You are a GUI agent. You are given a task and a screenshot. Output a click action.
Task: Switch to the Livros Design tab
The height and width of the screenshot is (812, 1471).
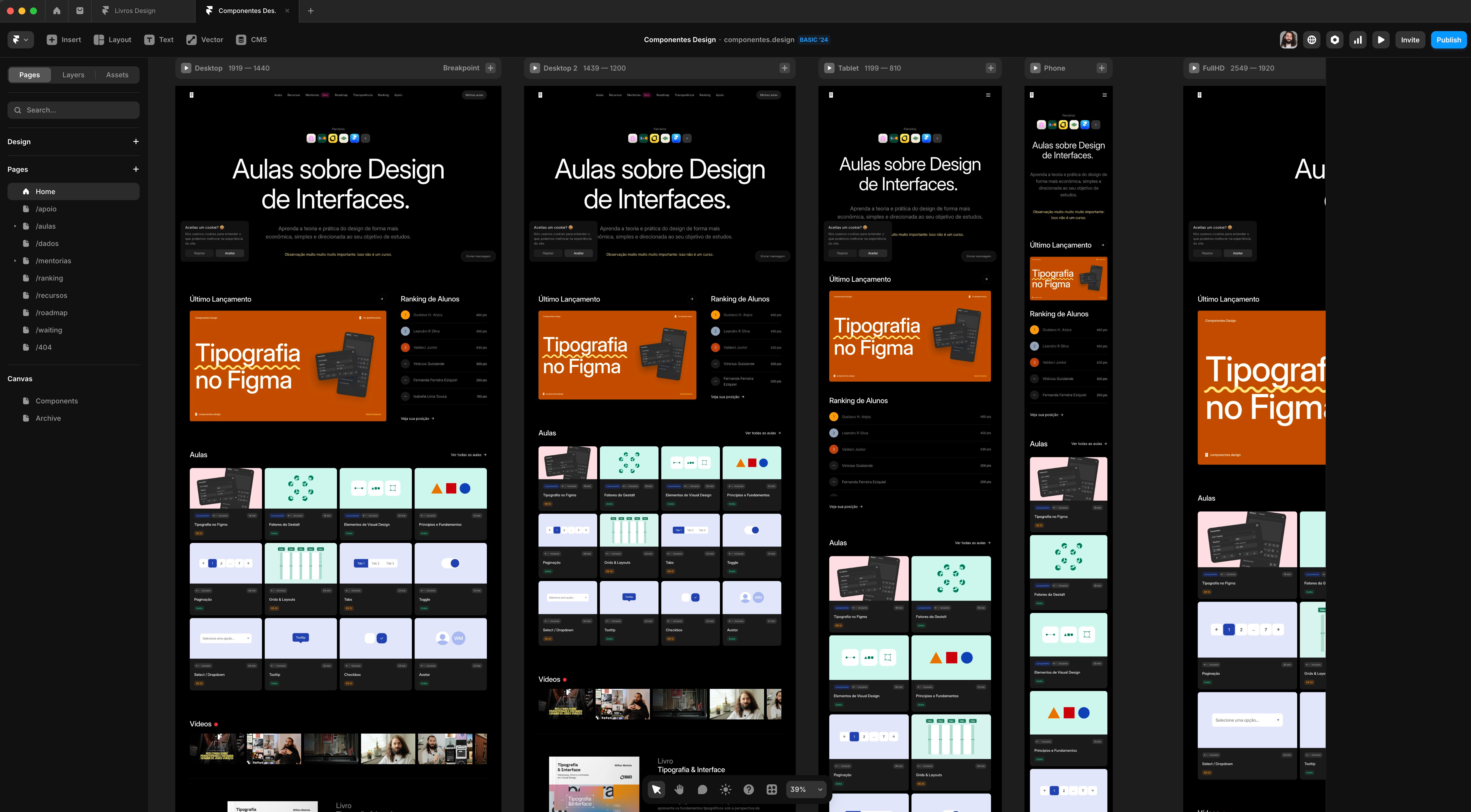tap(135, 11)
